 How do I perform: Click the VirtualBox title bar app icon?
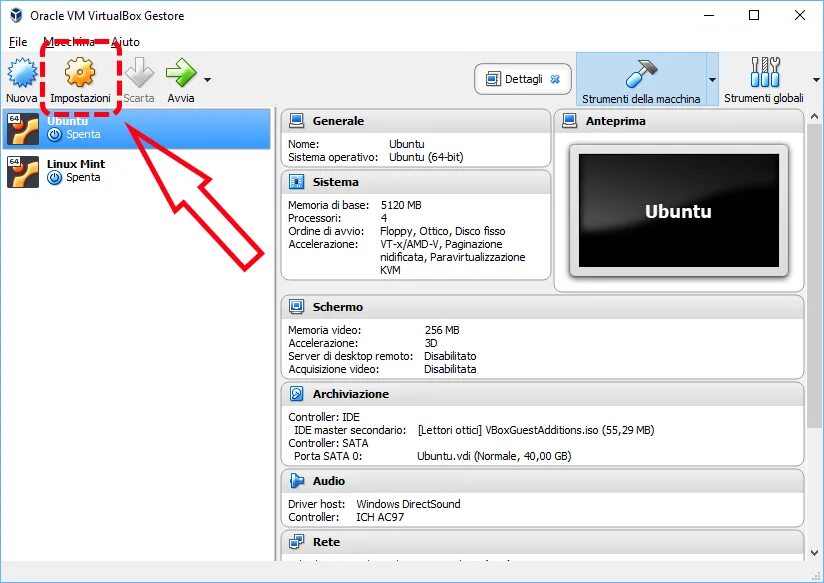point(16,15)
